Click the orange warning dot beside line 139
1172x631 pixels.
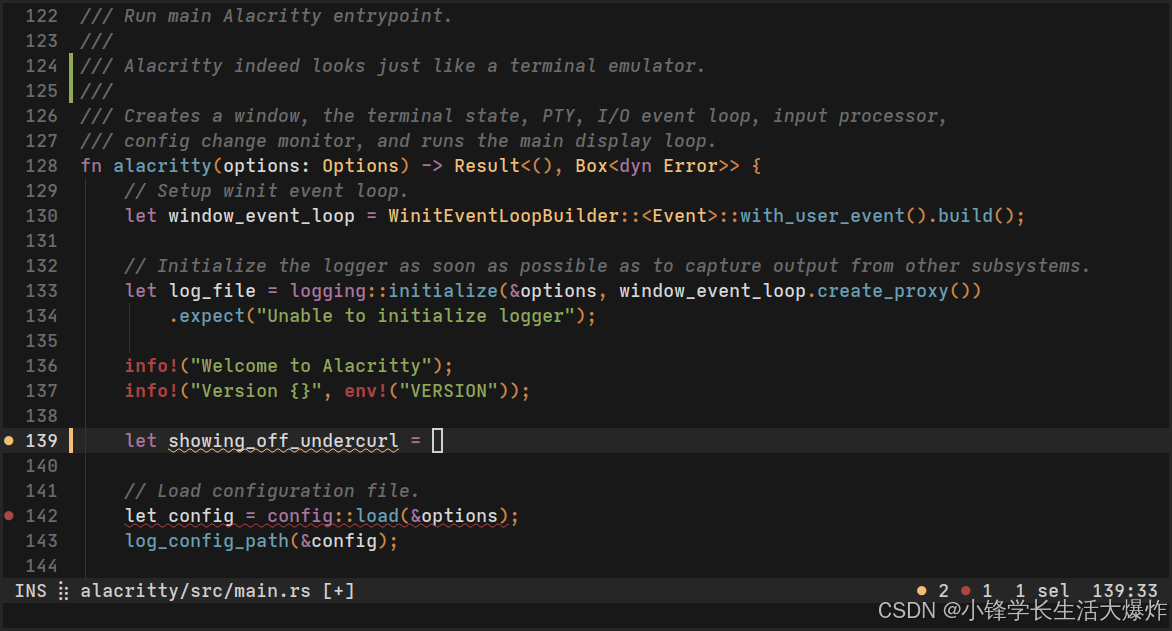(9, 441)
